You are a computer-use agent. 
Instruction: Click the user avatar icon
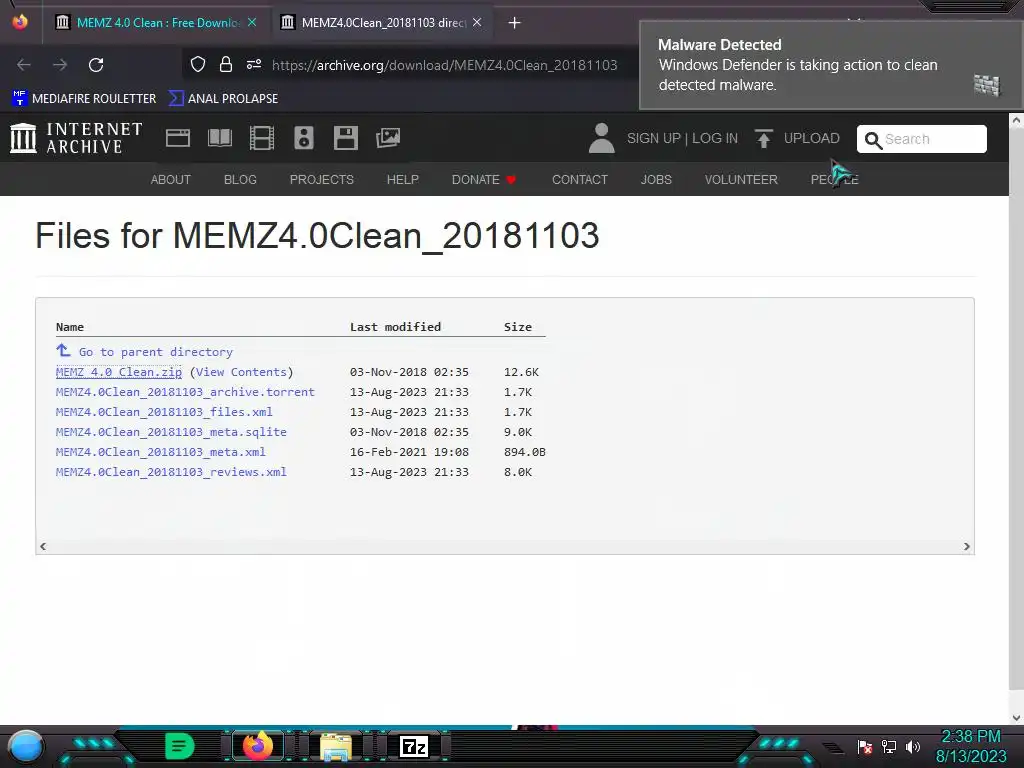pyautogui.click(x=601, y=138)
